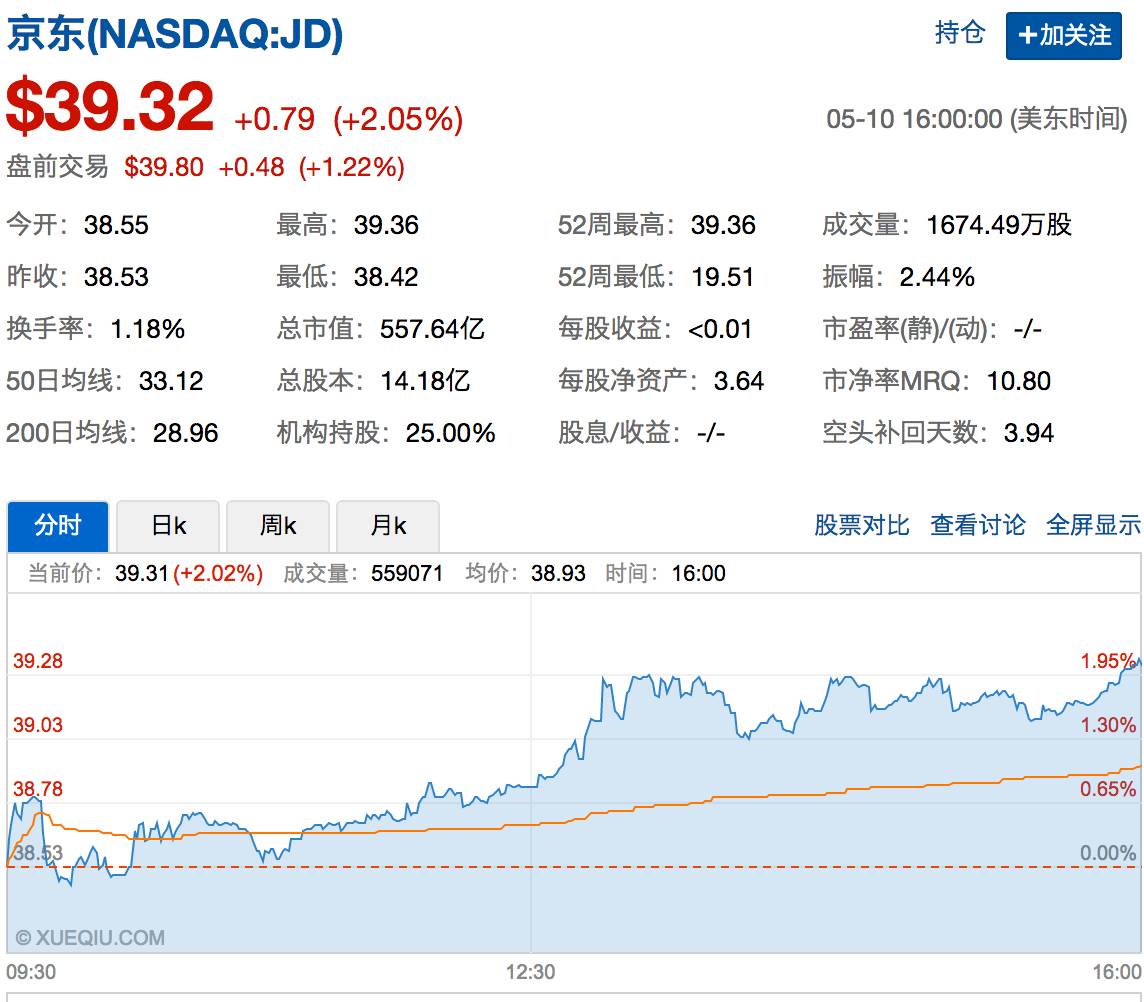Click the 每股净资产 value 3.64
This screenshot has width=1144, height=1002.
coord(738,380)
